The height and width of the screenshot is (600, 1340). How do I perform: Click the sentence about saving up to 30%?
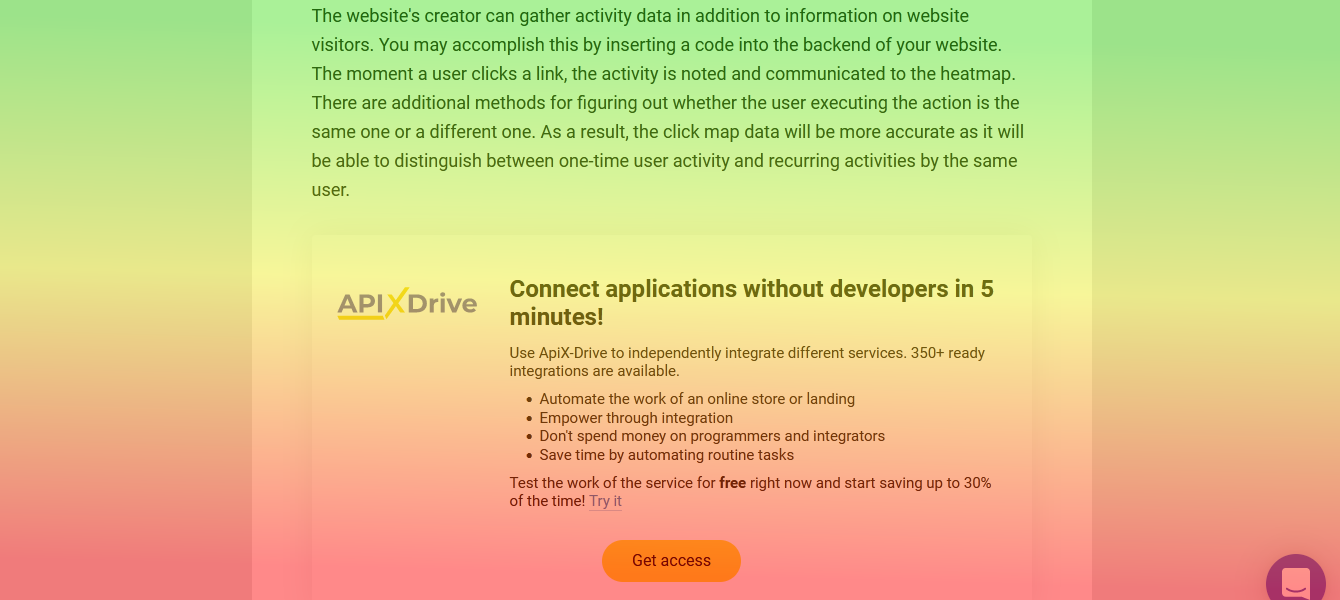[750, 491]
